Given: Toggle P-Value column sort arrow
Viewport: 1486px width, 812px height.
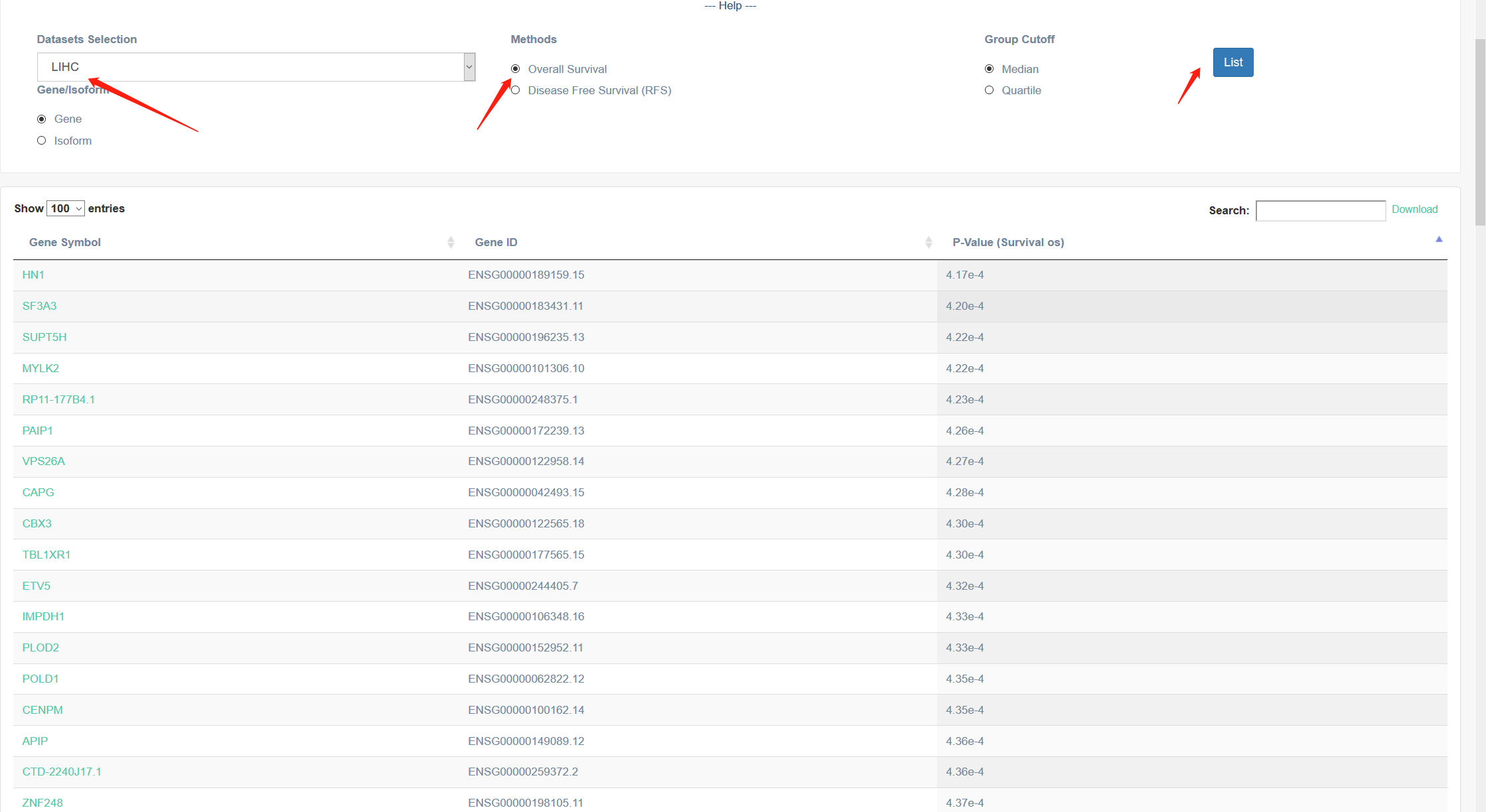Looking at the screenshot, I should tap(1439, 239).
